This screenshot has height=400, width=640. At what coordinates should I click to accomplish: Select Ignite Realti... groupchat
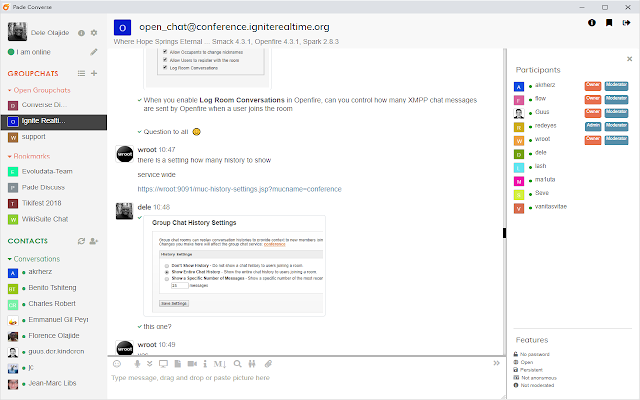pyautogui.click(x=53, y=121)
